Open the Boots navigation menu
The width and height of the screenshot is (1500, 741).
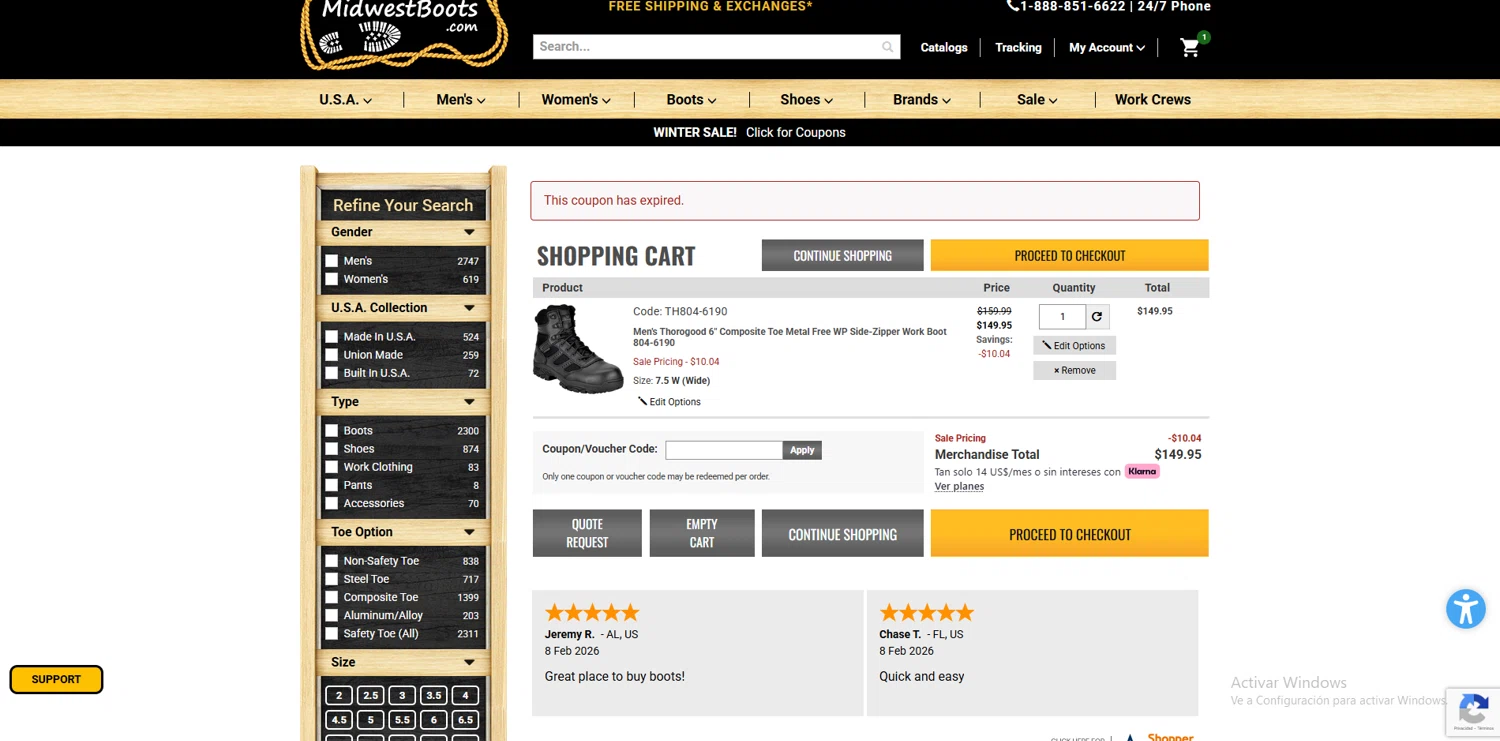(691, 99)
